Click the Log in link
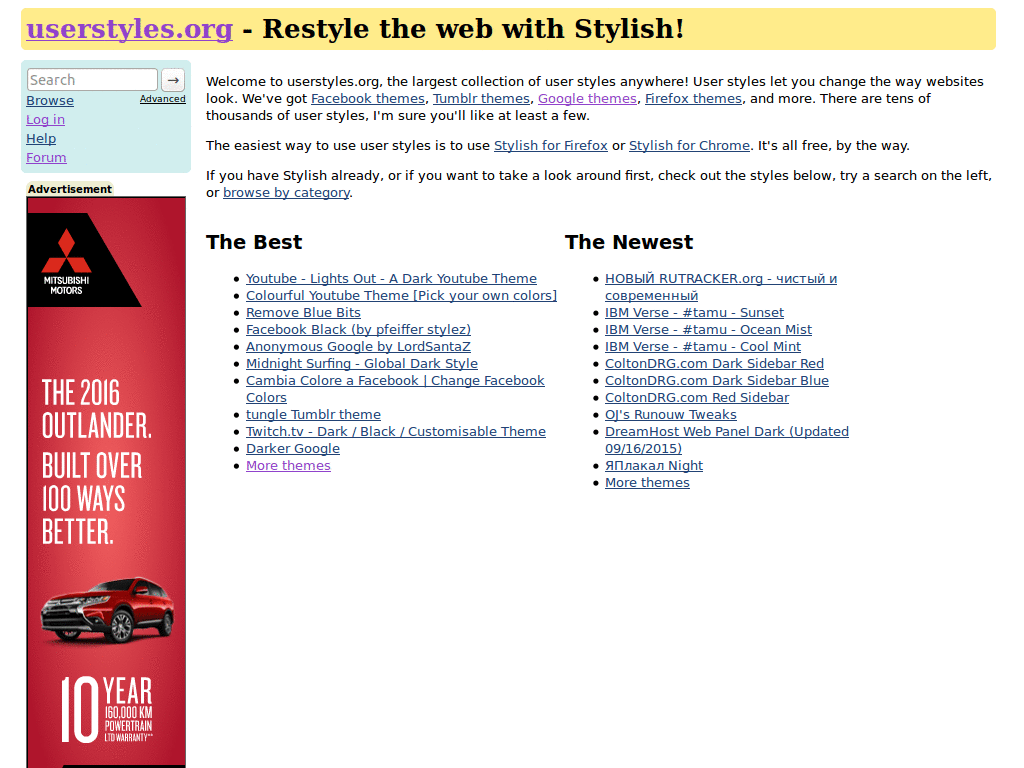Screen dimensions: 1024x768 45,119
